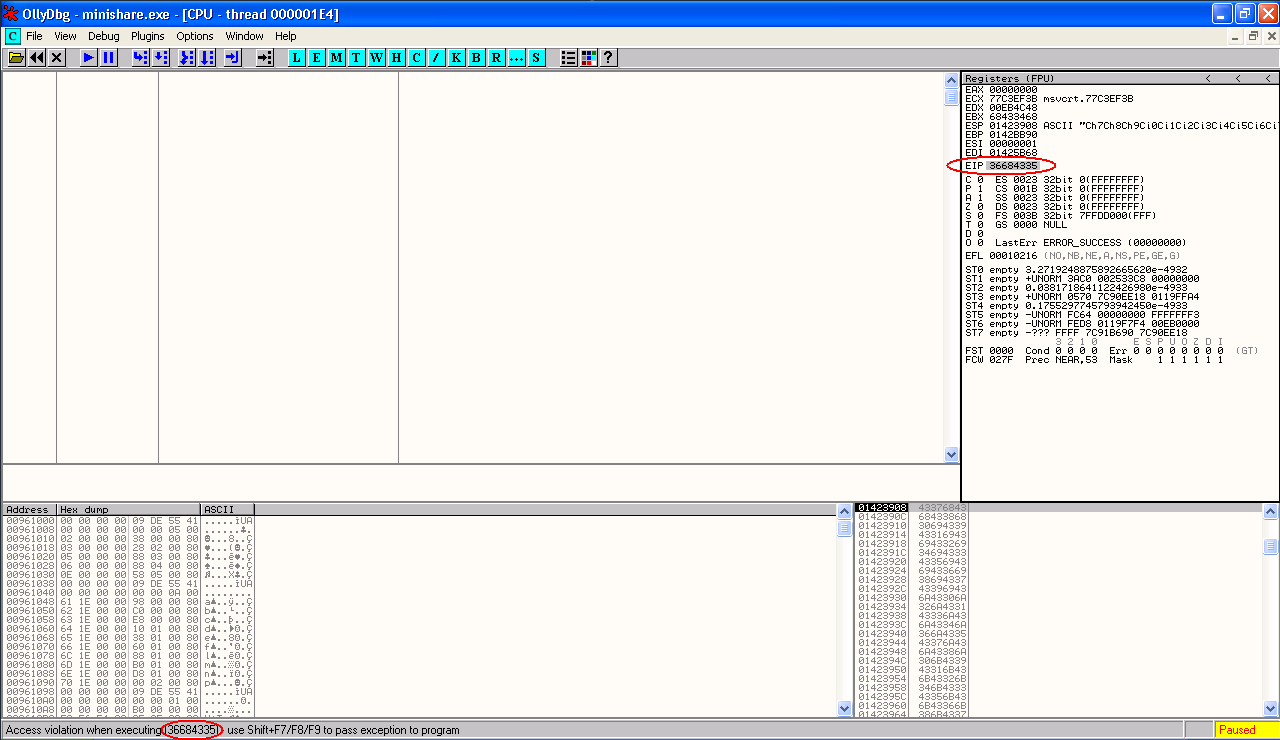This screenshot has height=740, width=1280.
Task: Select the EDI register value 01425B68
Action: click(x=1014, y=153)
